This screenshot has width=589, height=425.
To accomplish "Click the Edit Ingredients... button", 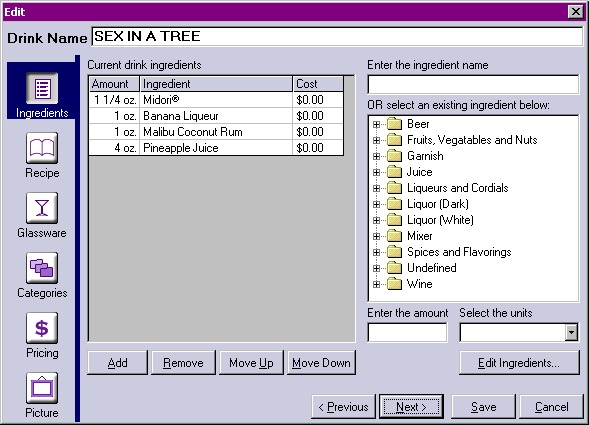I will pyautogui.click(x=519, y=363).
